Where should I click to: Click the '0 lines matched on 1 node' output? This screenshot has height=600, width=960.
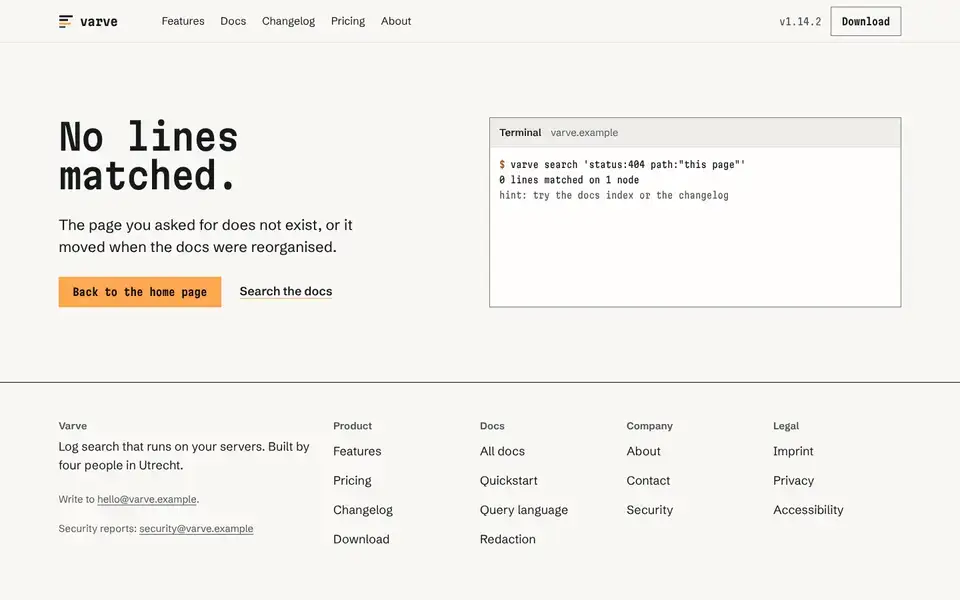[x=569, y=180]
